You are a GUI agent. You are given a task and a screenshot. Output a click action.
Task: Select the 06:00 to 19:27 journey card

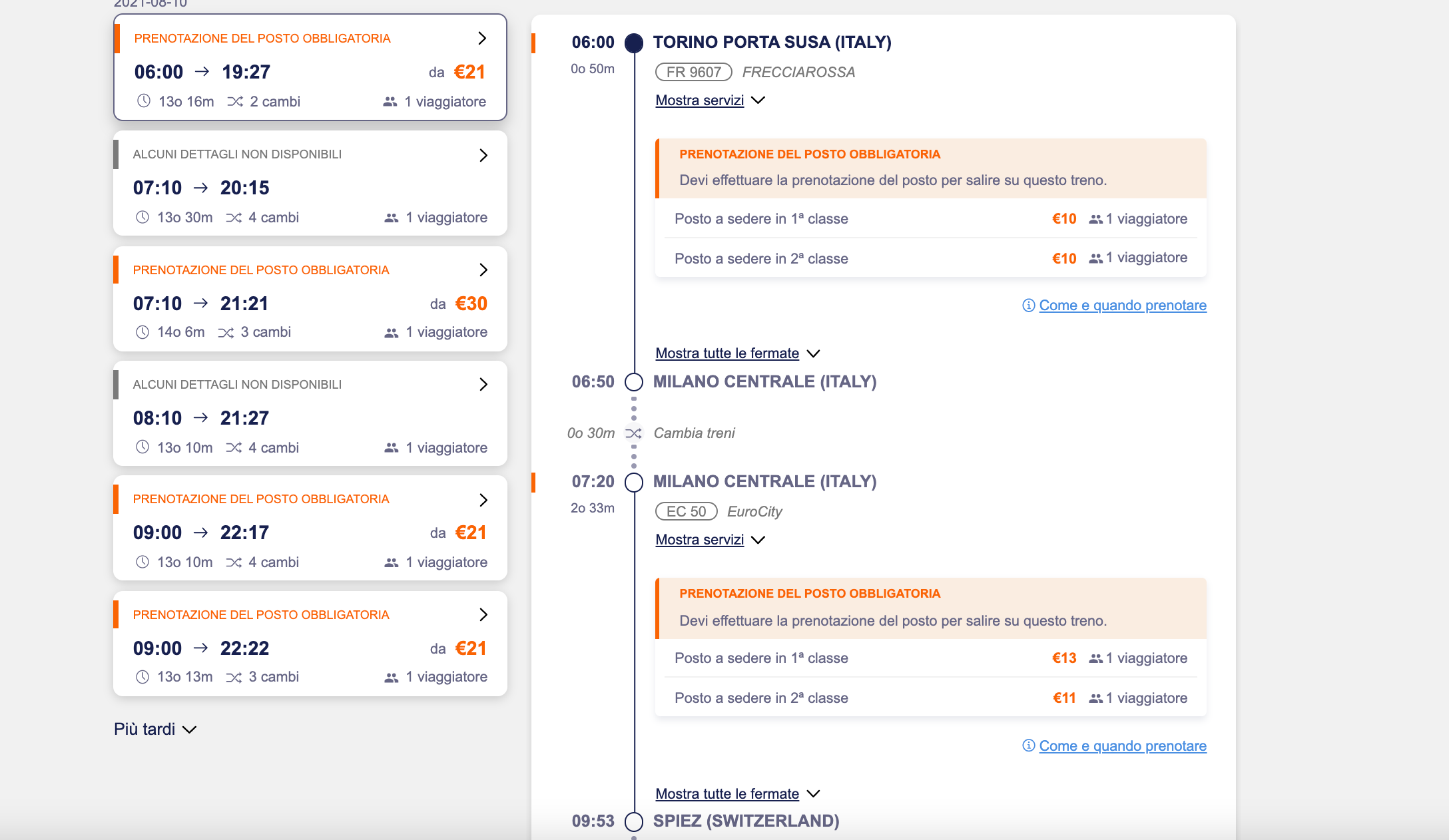click(310, 67)
